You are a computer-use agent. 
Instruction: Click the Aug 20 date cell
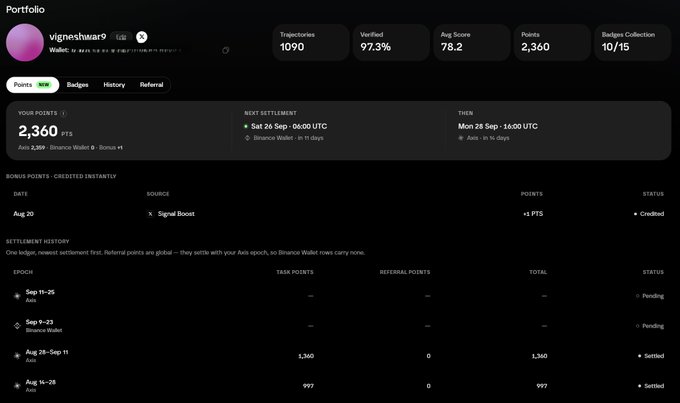click(23, 214)
